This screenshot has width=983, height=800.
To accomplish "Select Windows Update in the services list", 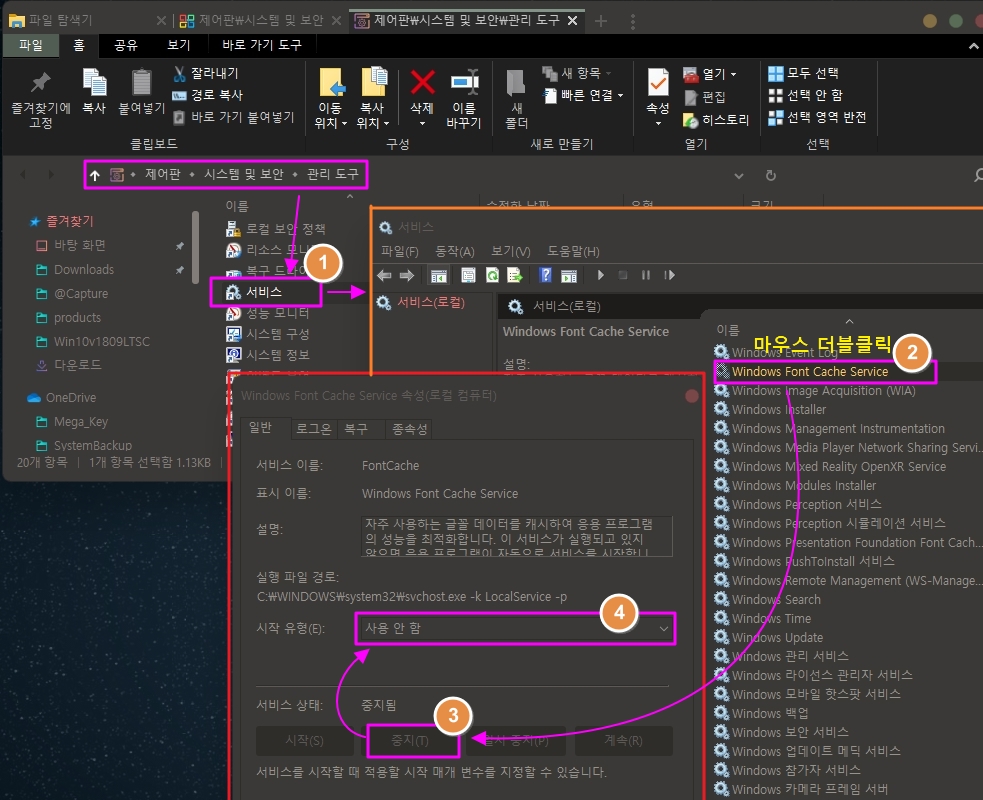I will (x=777, y=638).
